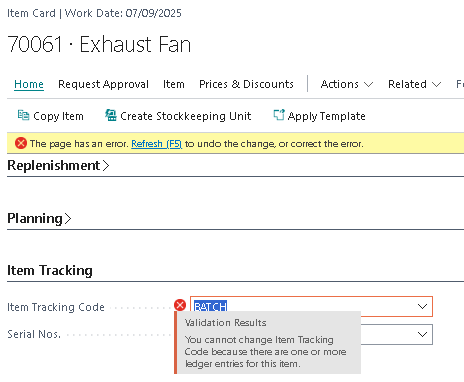The height and width of the screenshot is (382, 464).
Task: Open the Related menu
Action: click(x=414, y=84)
